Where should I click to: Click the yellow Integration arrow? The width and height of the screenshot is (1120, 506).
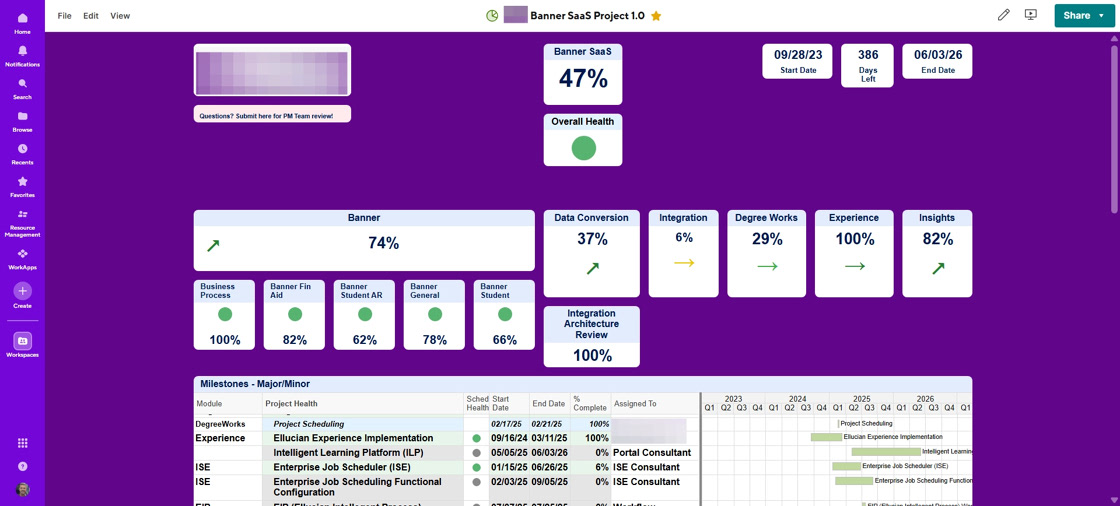(684, 263)
